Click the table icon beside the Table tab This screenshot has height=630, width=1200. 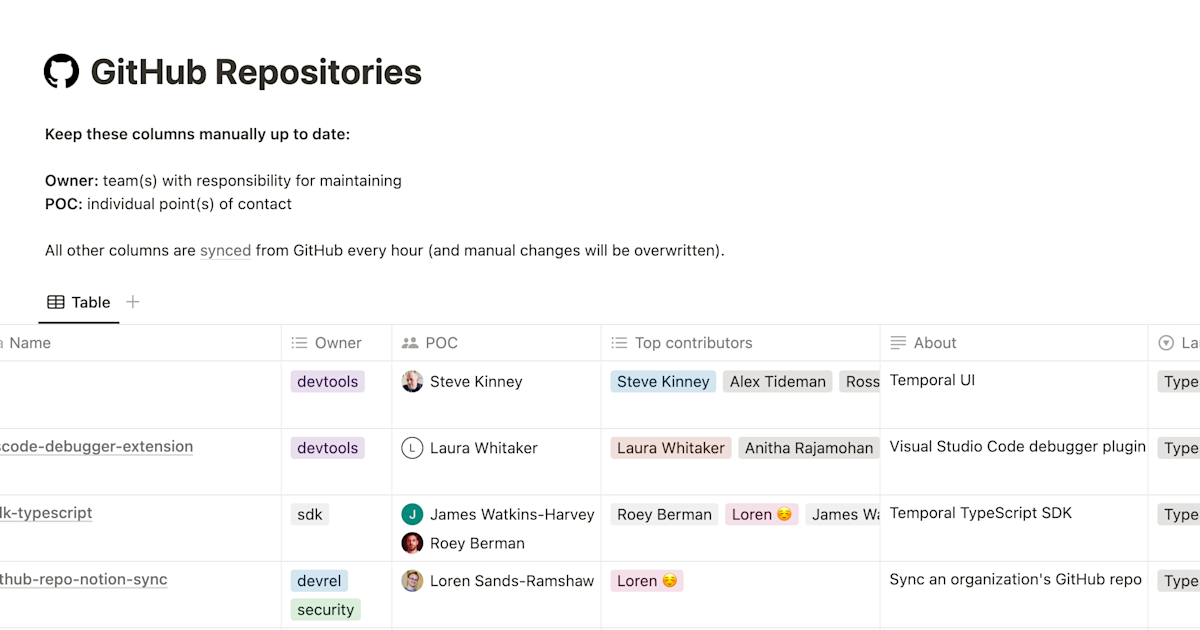point(56,302)
